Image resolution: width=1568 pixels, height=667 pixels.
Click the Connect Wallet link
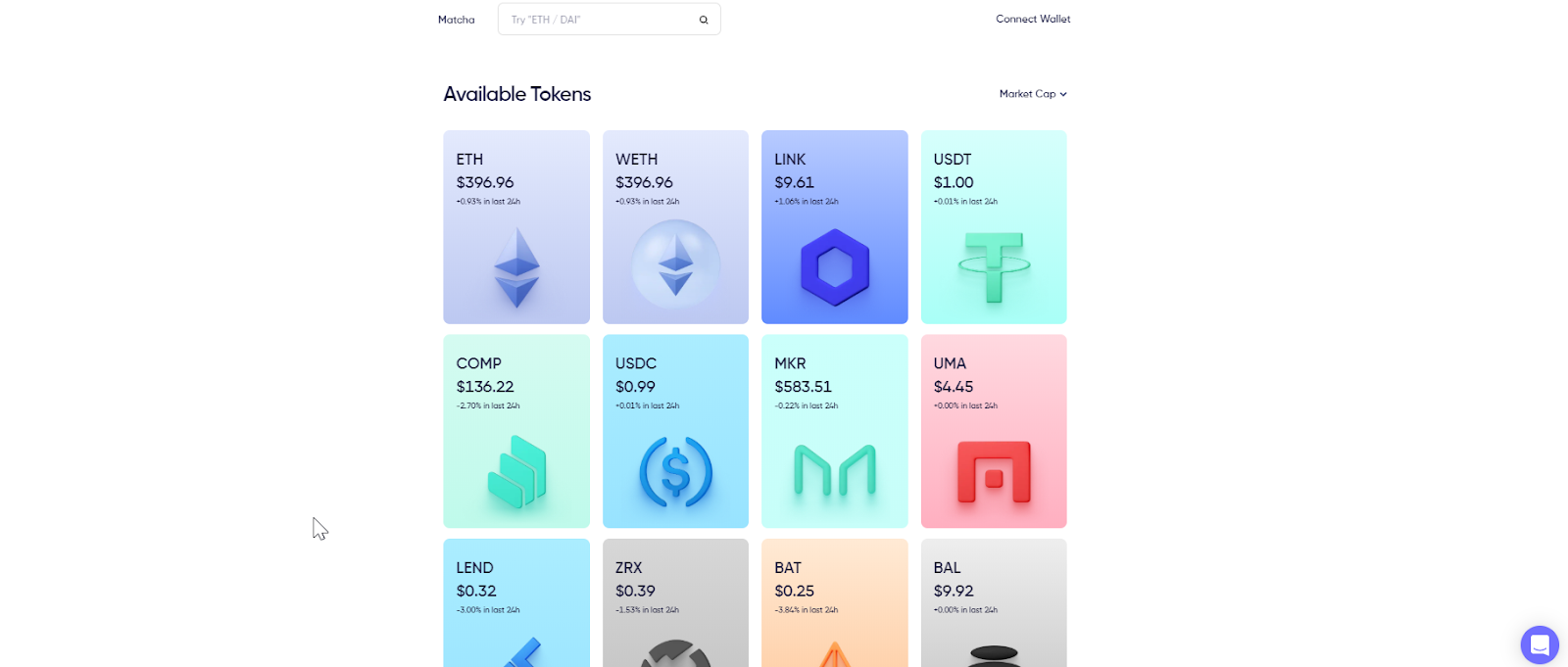pos(1033,19)
